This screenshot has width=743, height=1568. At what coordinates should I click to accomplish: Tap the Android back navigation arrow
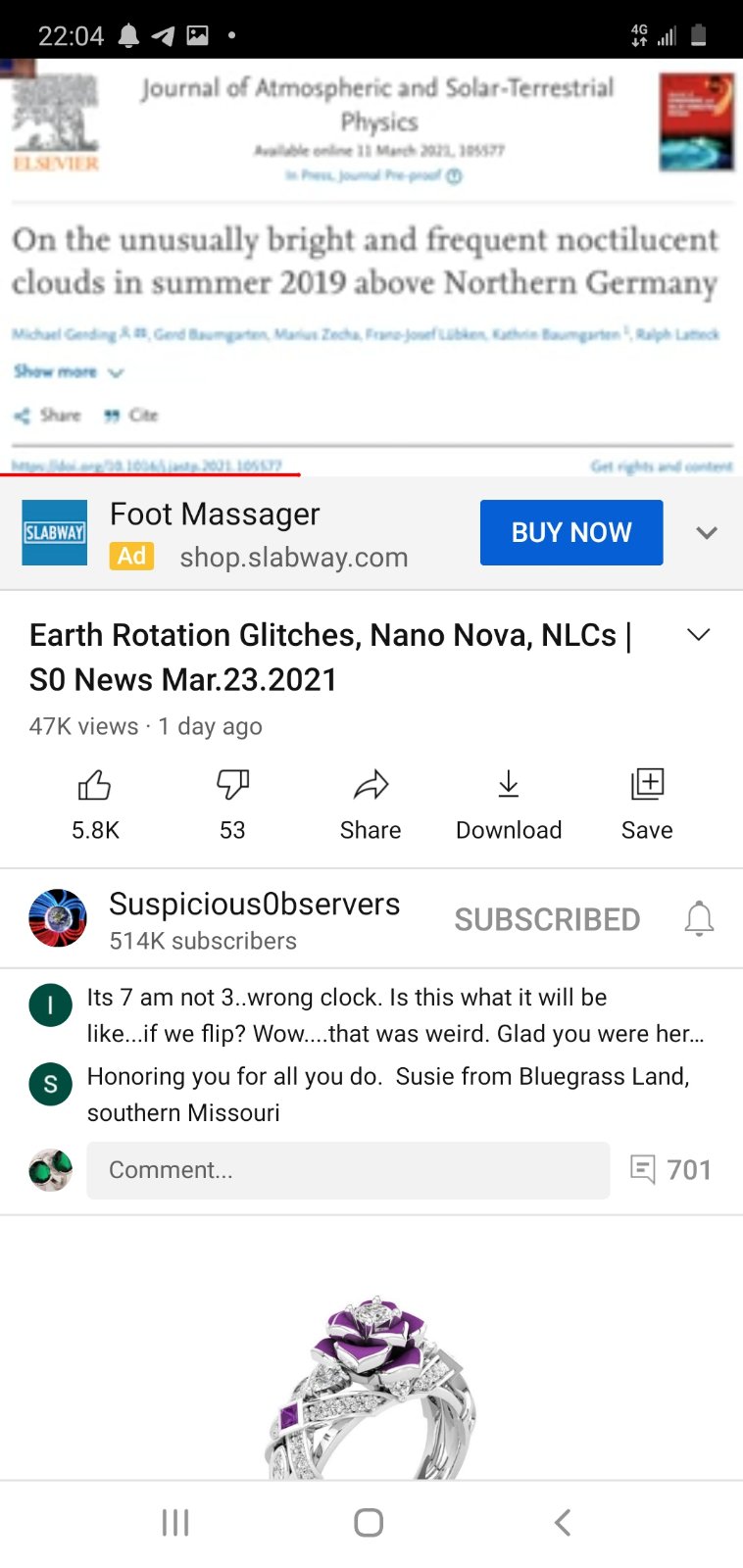pos(563,1523)
